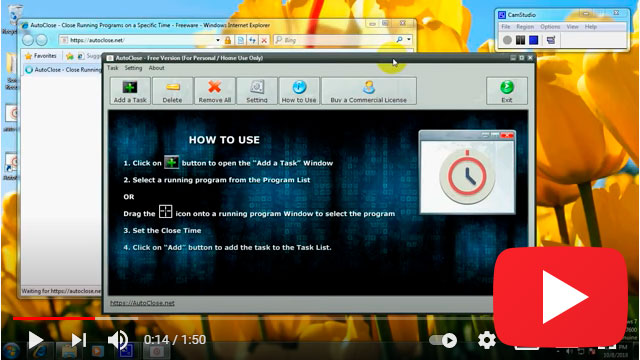Click CamStudio record circle button

pos(507,40)
